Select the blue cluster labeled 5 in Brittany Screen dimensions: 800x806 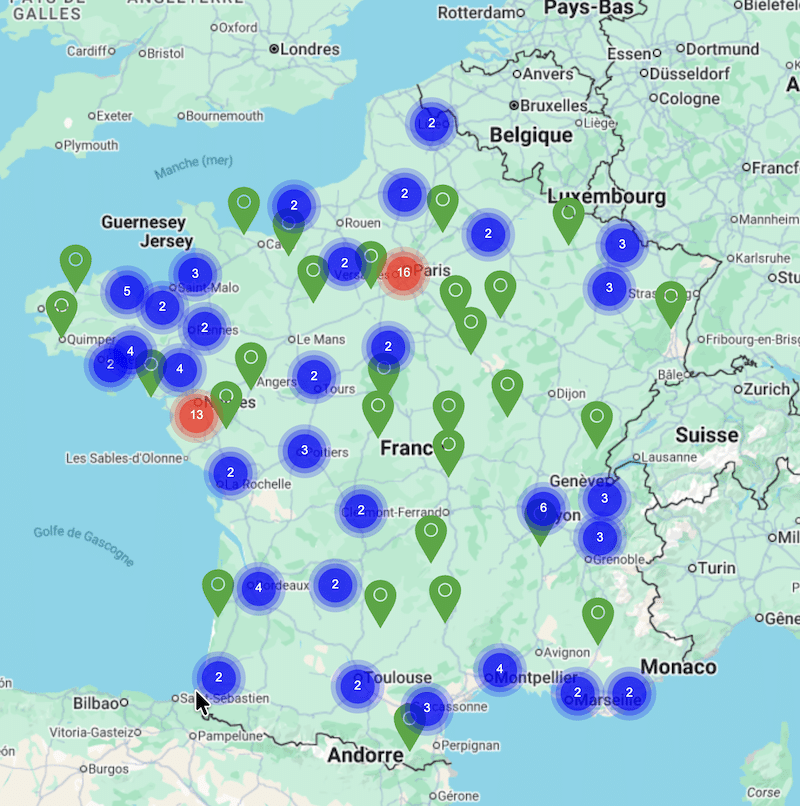tap(126, 292)
